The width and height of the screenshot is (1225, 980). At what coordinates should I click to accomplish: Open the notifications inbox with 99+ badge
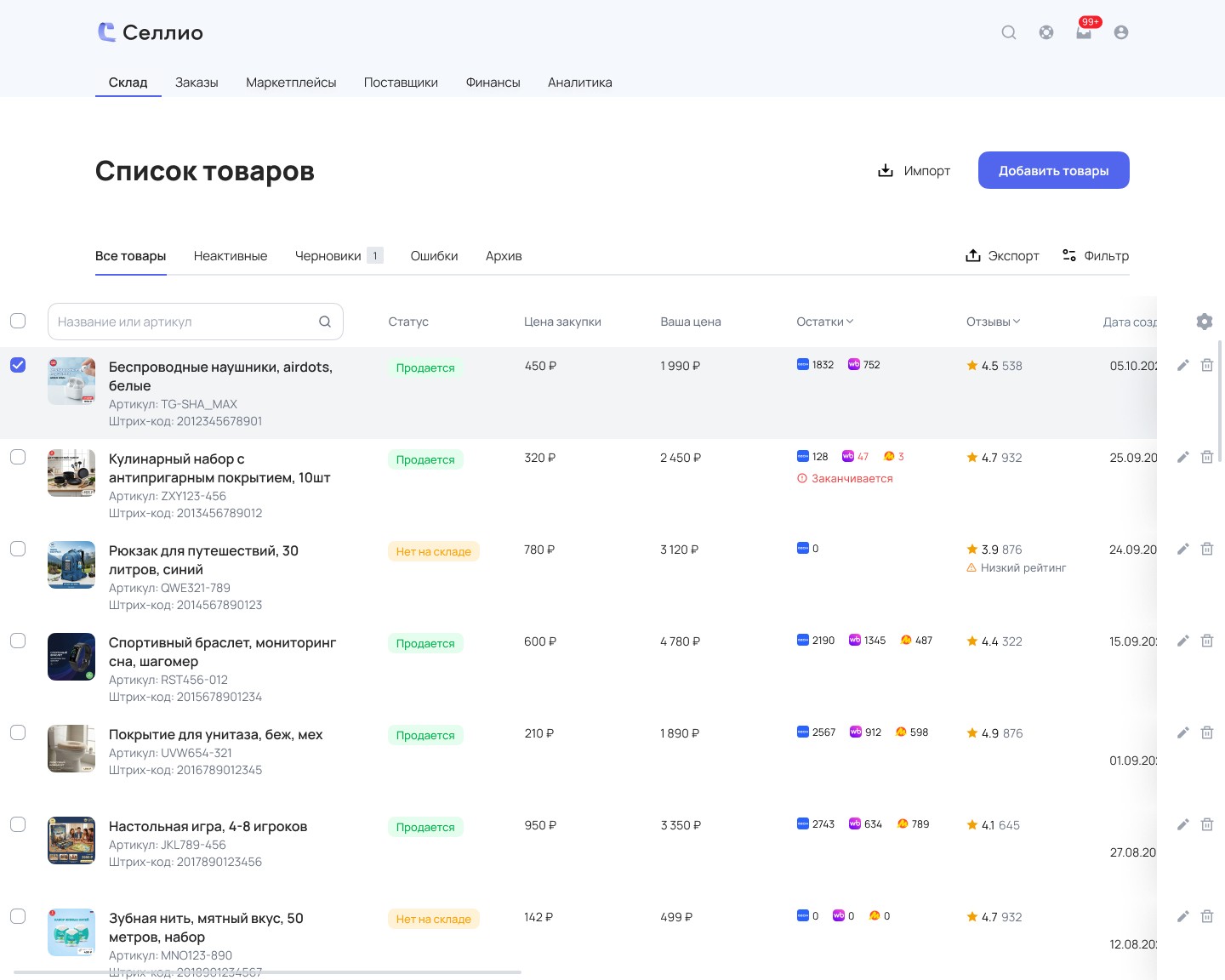(x=1084, y=32)
